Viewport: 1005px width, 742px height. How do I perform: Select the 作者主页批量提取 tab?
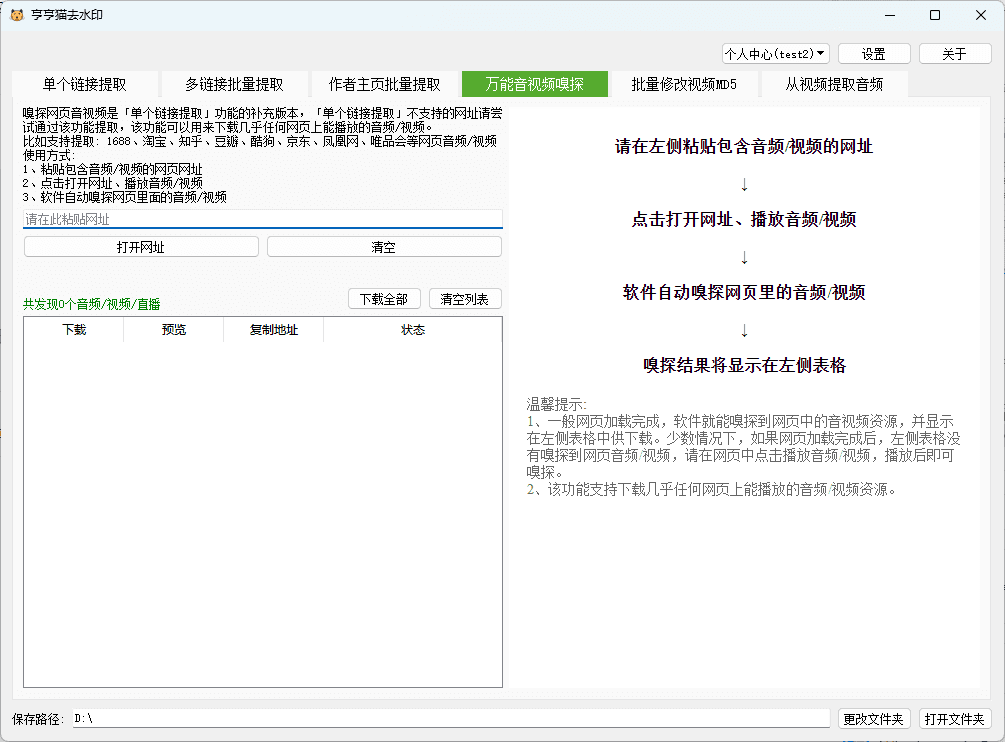384,84
